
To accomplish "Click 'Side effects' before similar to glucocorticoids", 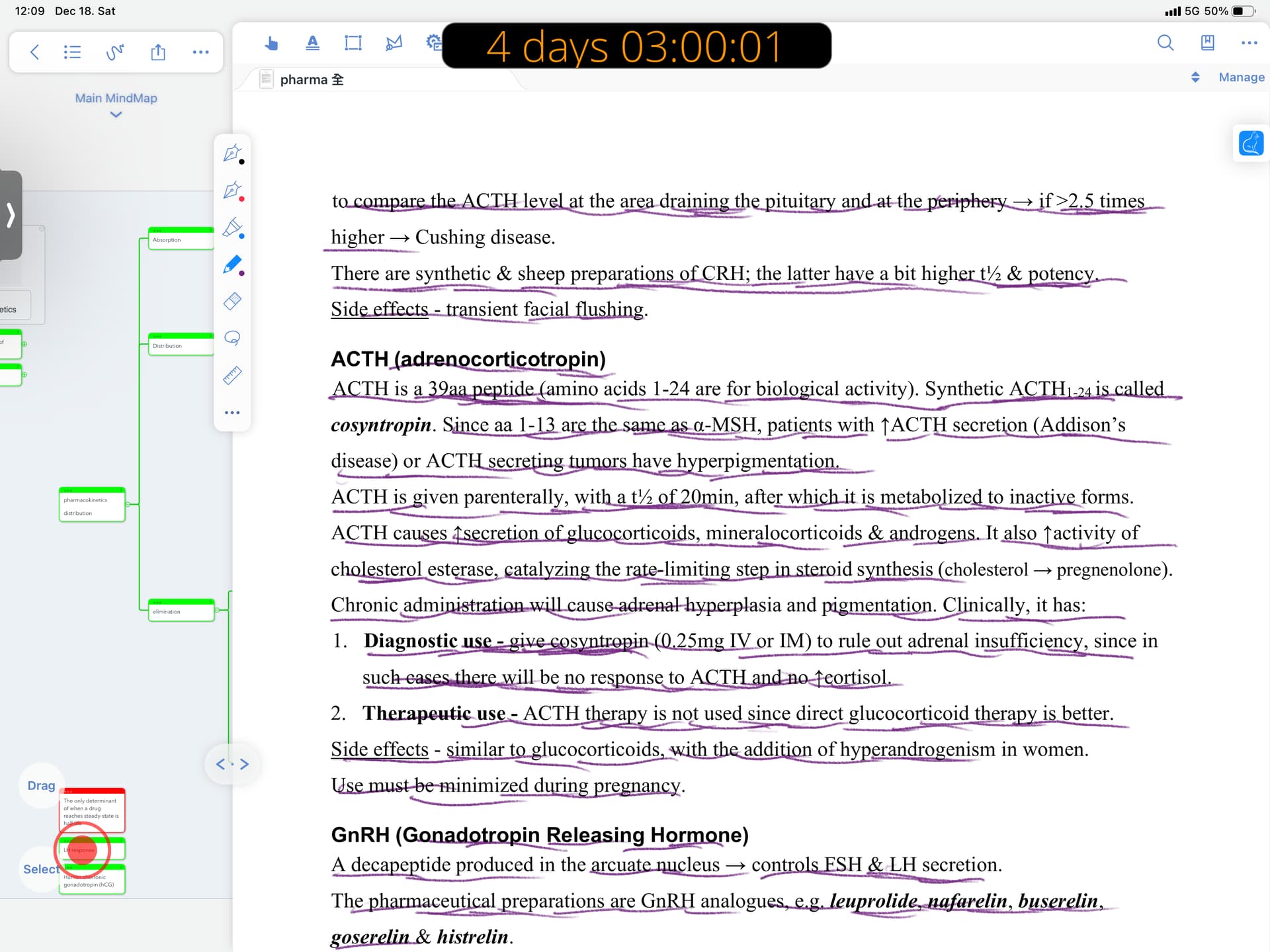I will [x=380, y=749].
